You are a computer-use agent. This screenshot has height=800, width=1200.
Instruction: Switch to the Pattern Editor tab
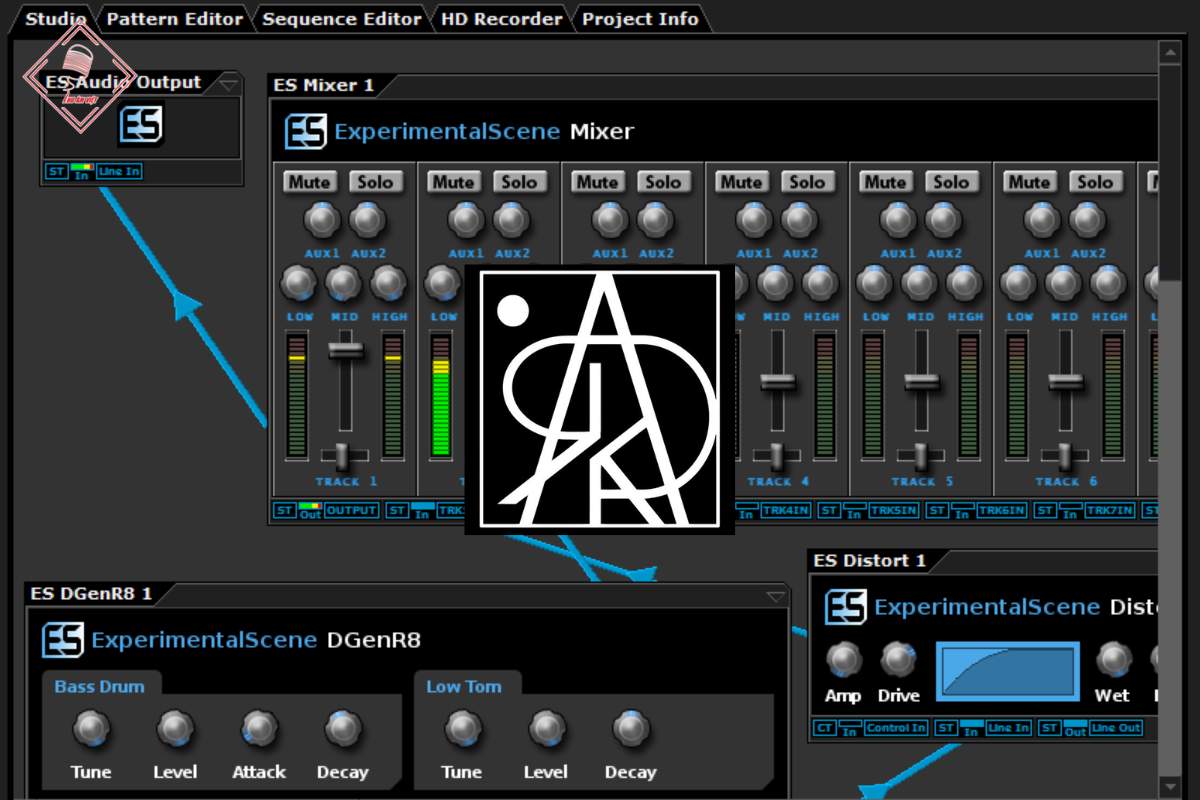tap(174, 19)
